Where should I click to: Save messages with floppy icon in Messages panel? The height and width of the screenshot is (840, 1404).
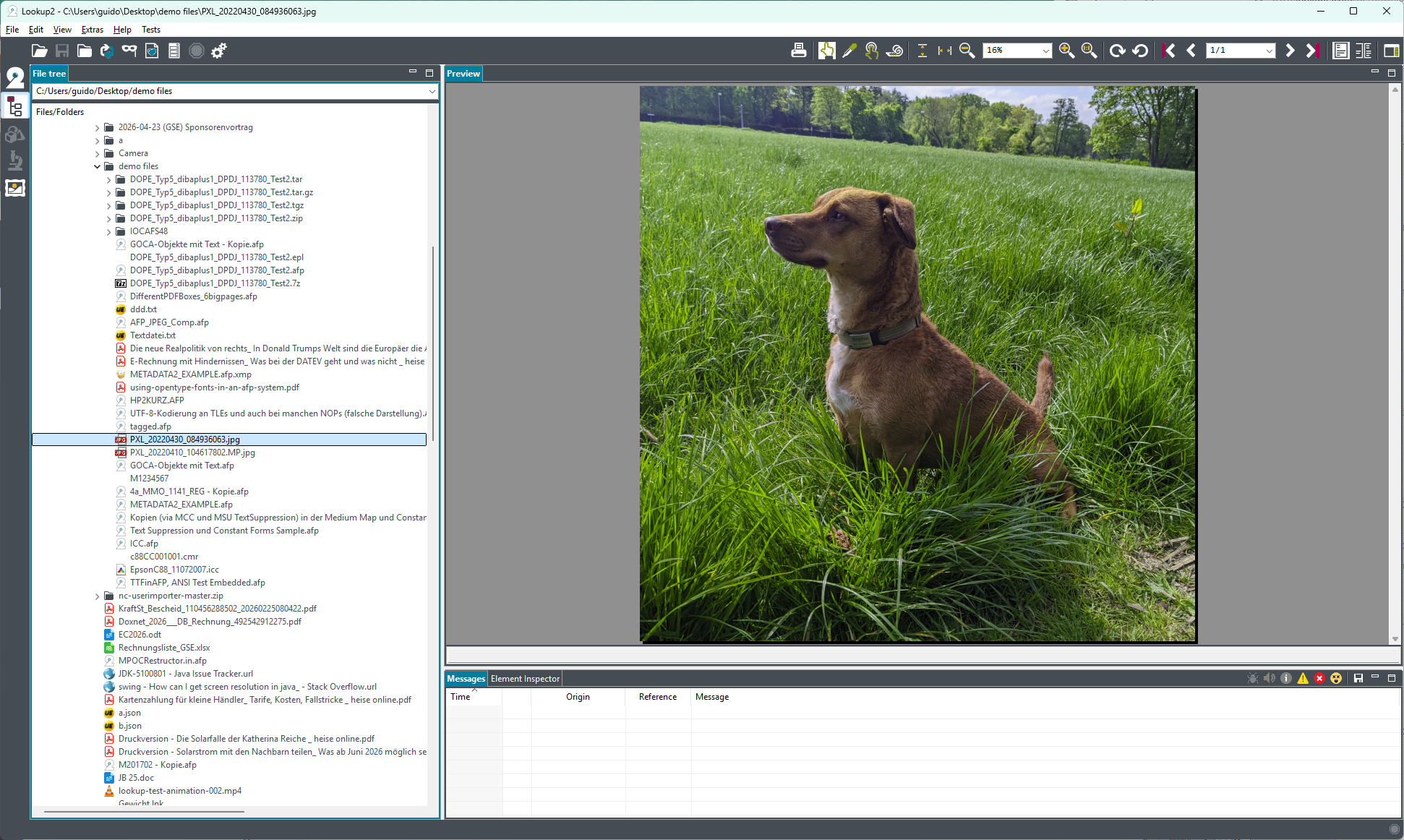[x=1358, y=678]
